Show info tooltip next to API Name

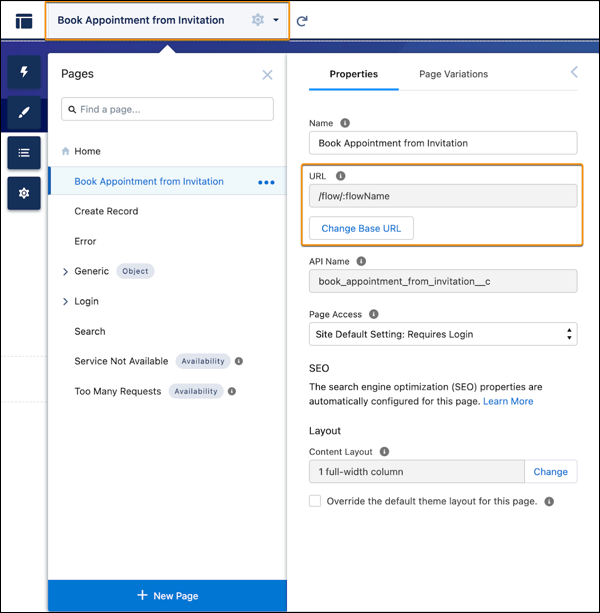[x=361, y=261]
